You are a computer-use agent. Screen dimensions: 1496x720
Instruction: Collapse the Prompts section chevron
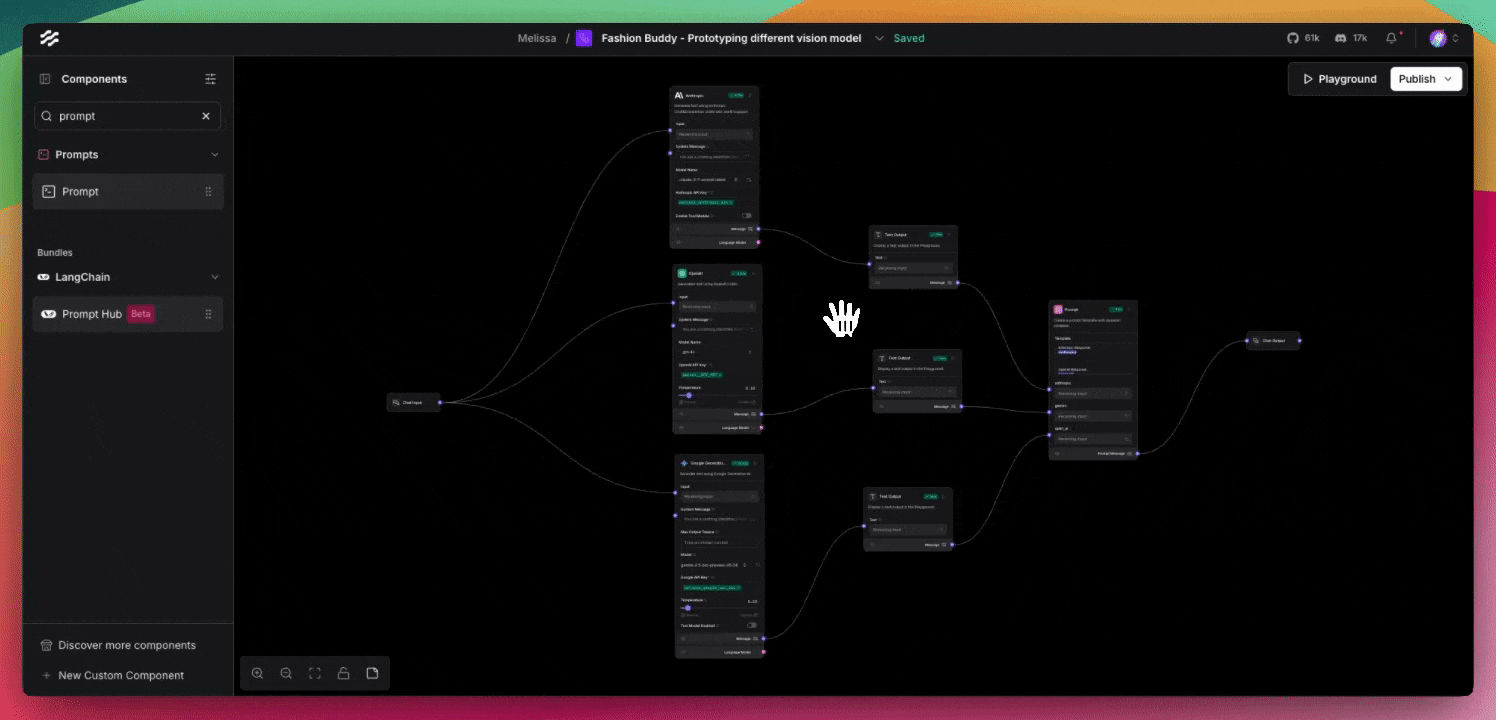point(214,154)
